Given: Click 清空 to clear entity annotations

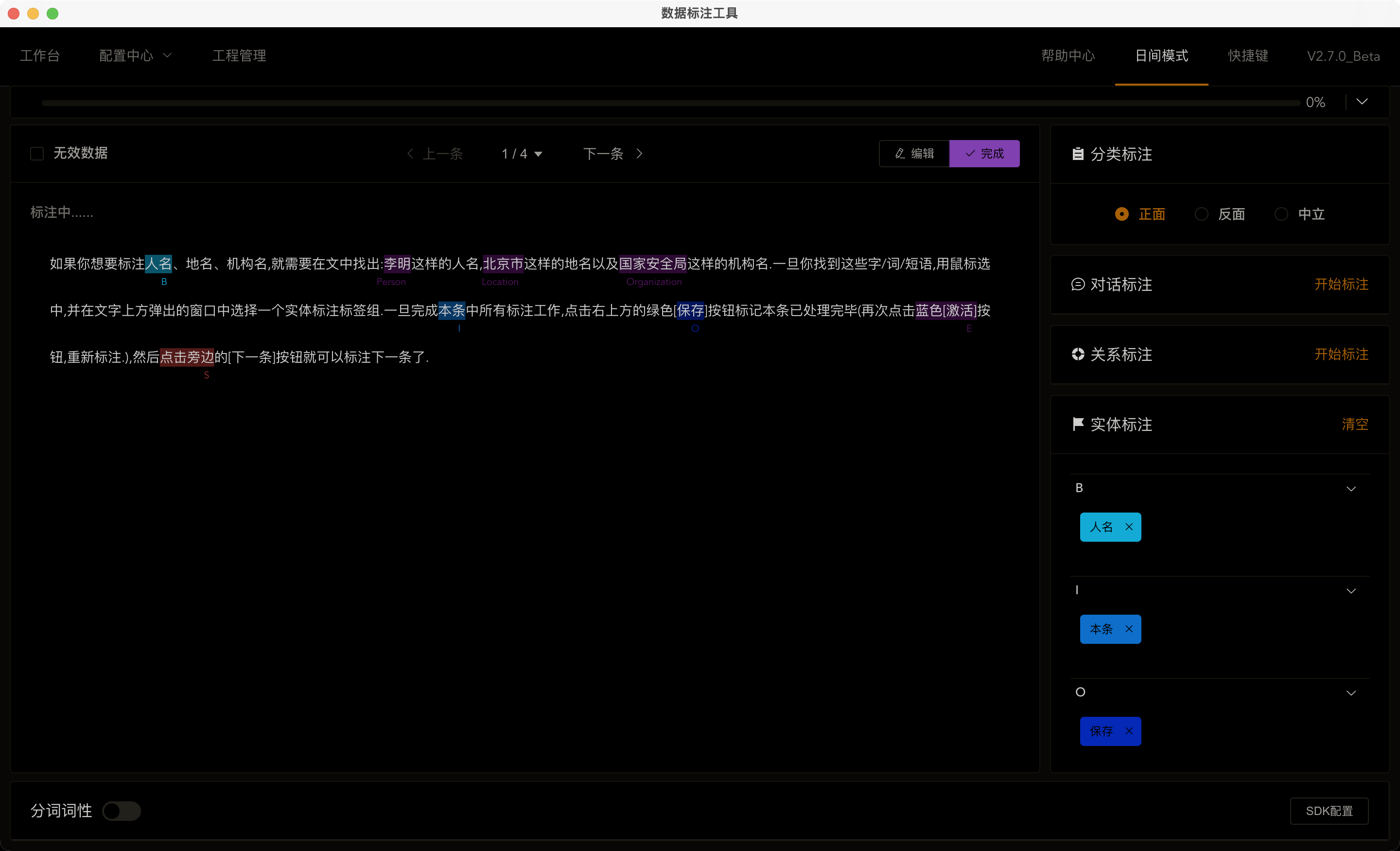Looking at the screenshot, I should [x=1354, y=424].
